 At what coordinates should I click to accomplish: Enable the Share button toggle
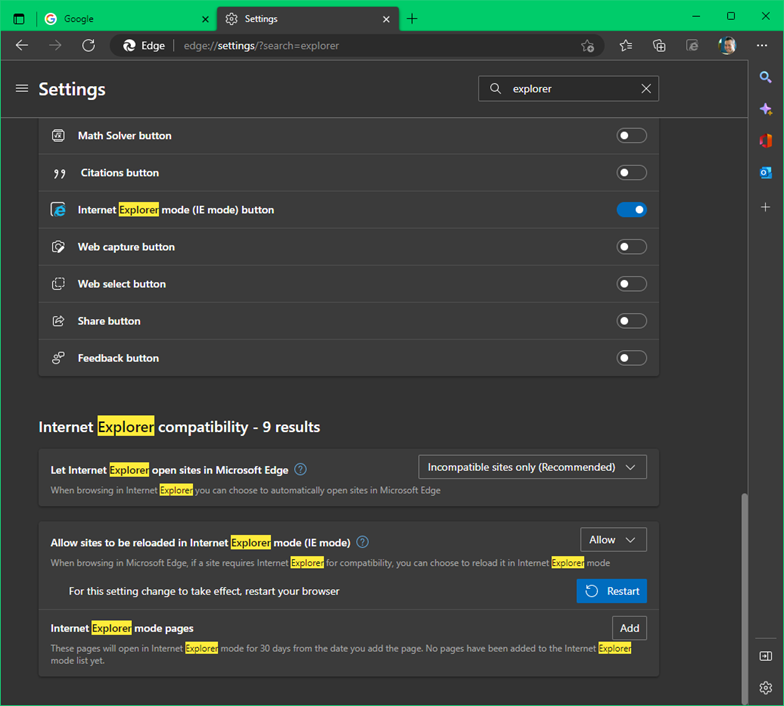(632, 321)
